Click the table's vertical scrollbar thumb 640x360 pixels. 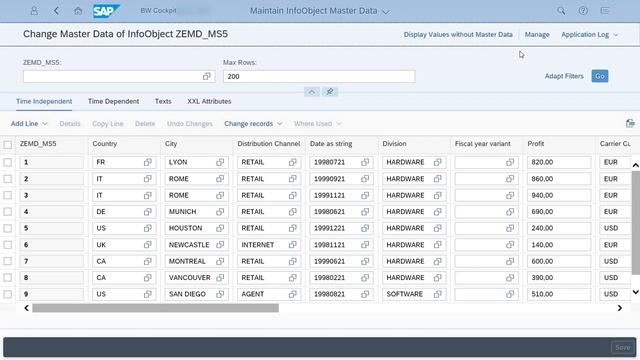pyautogui.click(x=636, y=223)
